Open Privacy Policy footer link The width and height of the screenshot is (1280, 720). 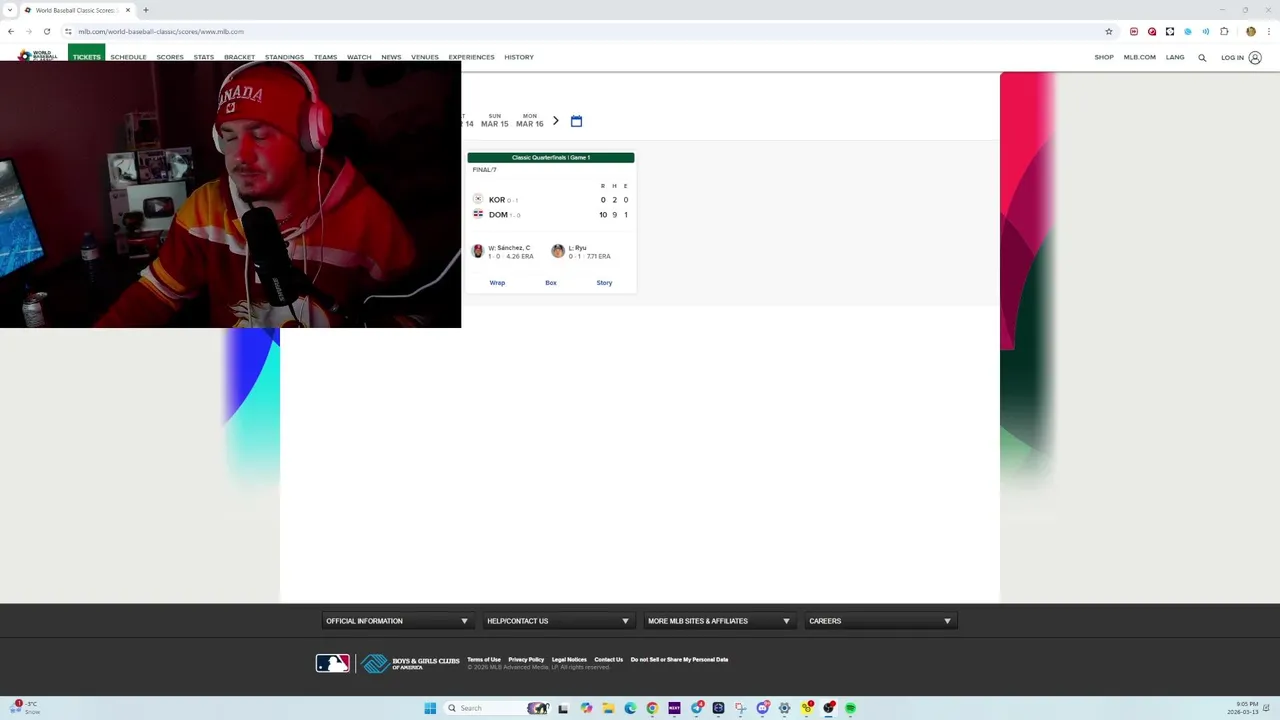click(526, 660)
